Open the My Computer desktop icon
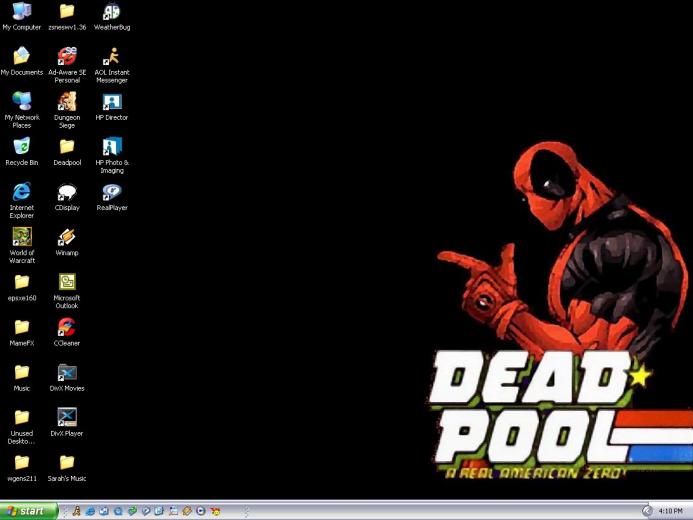 21,16
